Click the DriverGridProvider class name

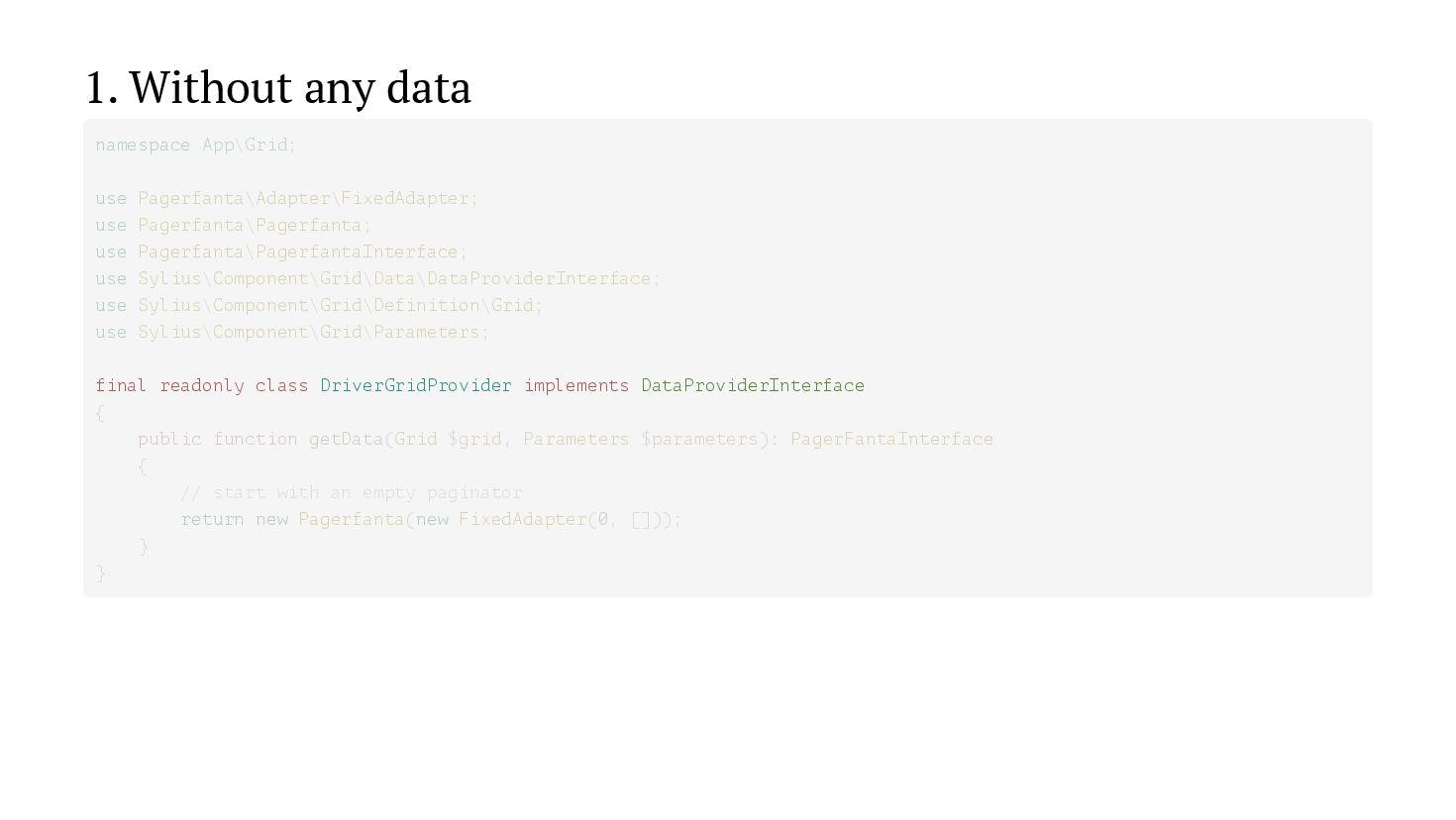click(416, 386)
